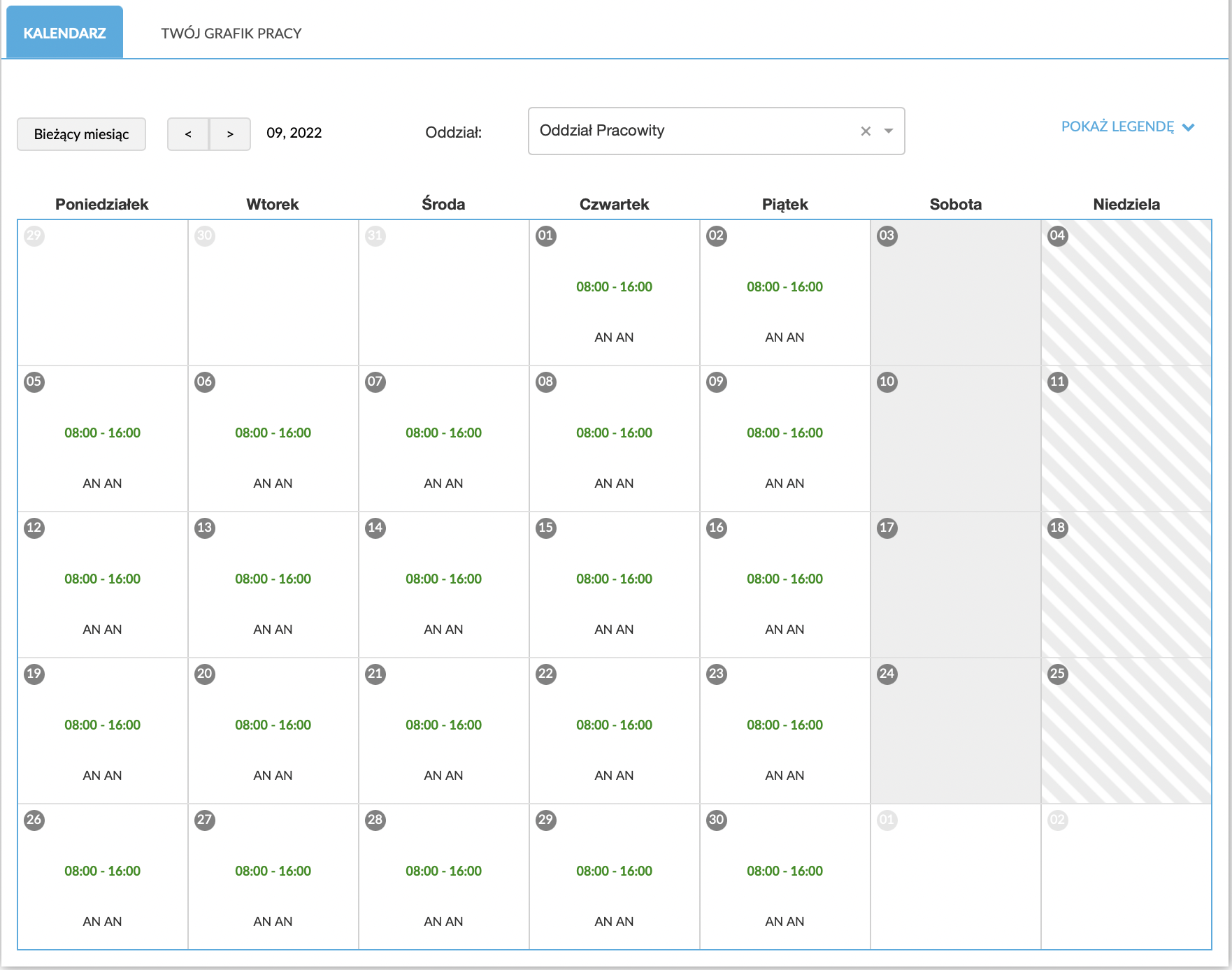
Task: Select day 01 badge on Thursday
Action: (x=546, y=236)
